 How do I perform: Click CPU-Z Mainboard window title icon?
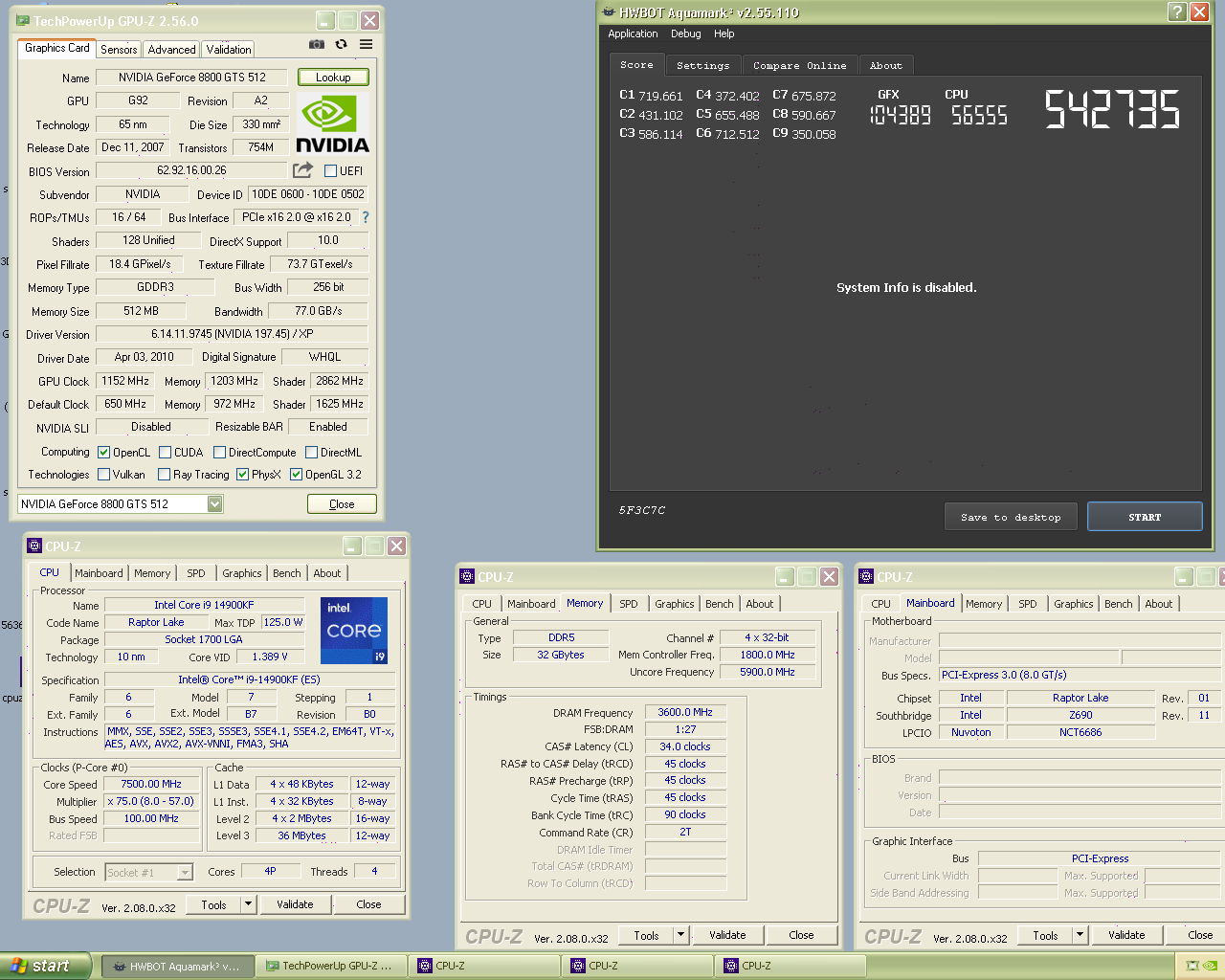(x=866, y=577)
